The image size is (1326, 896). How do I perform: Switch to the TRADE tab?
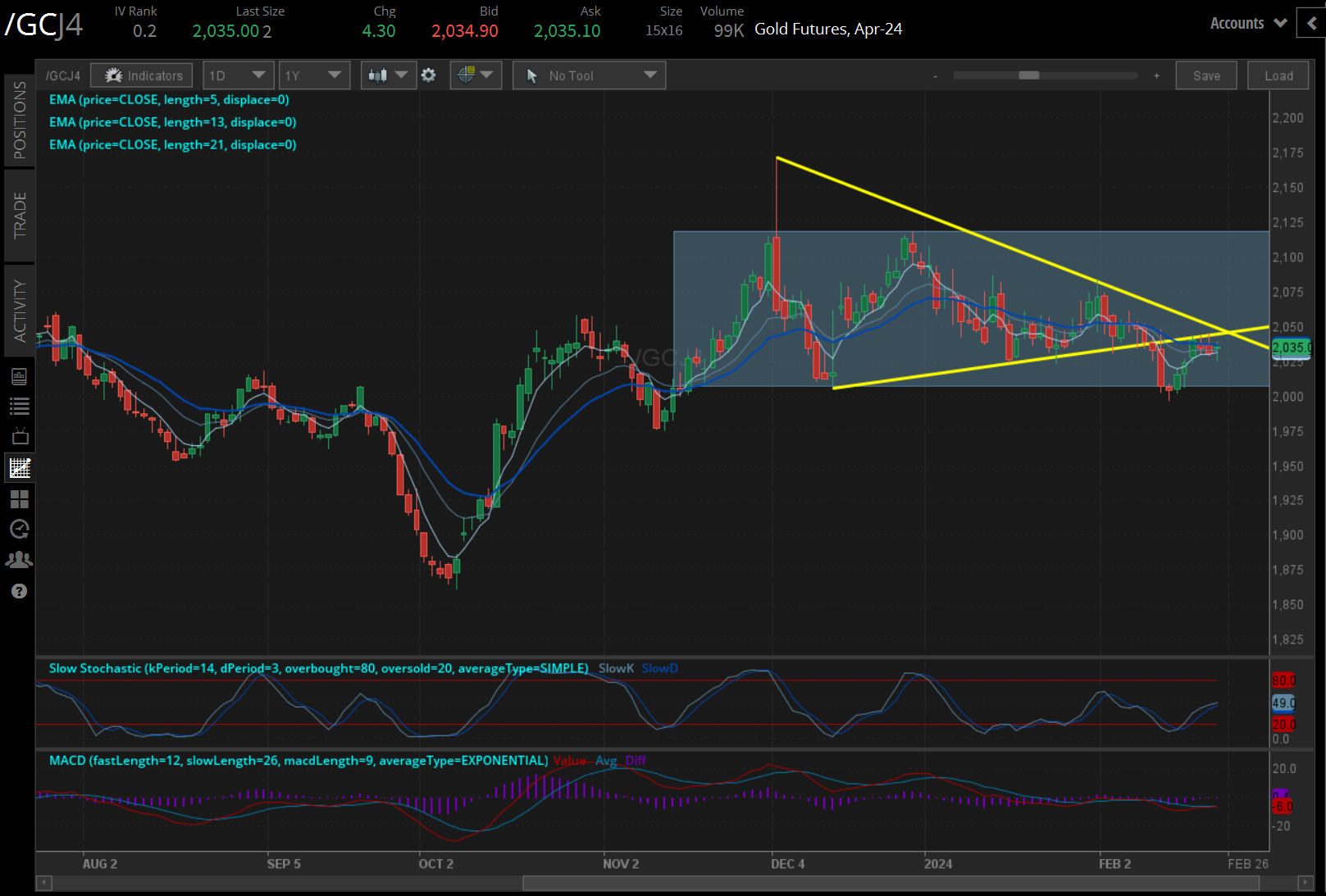point(19,215)
